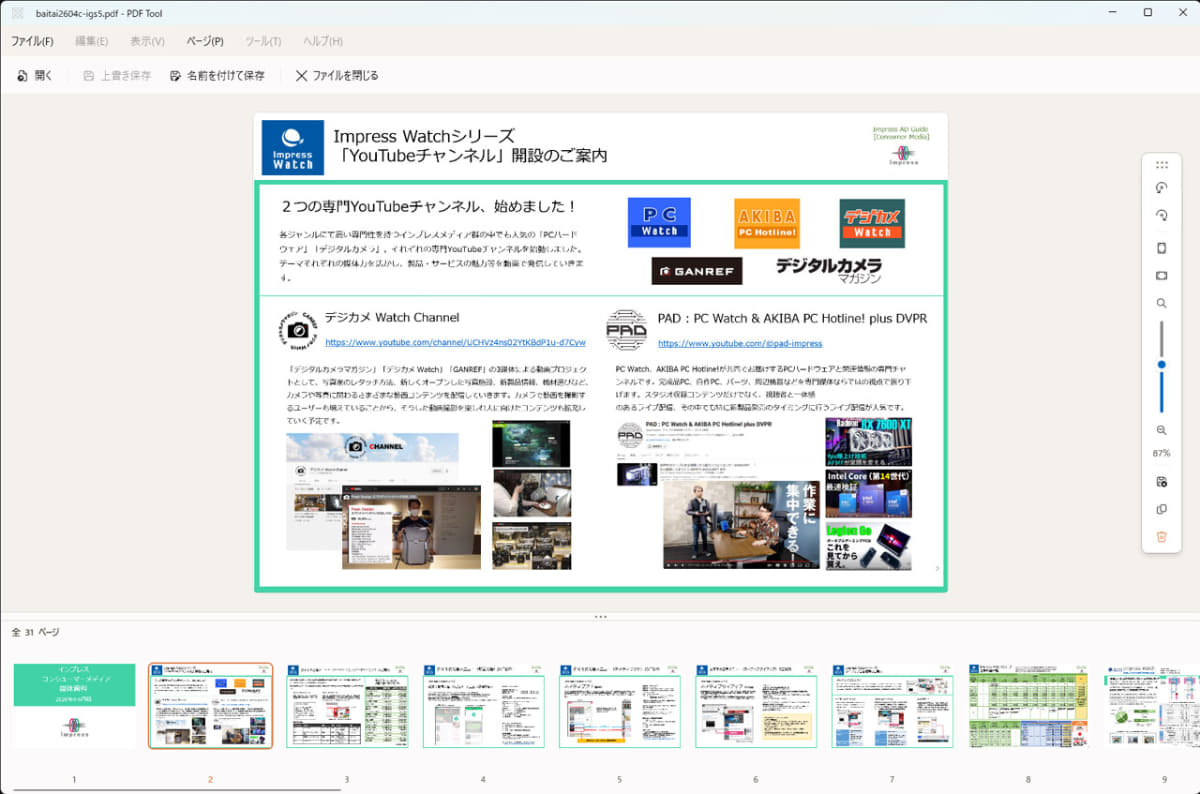Fit page to height icon
Image resolution: width=1200 pixels, height=794 pixels.
click(x=1161, y=248)
